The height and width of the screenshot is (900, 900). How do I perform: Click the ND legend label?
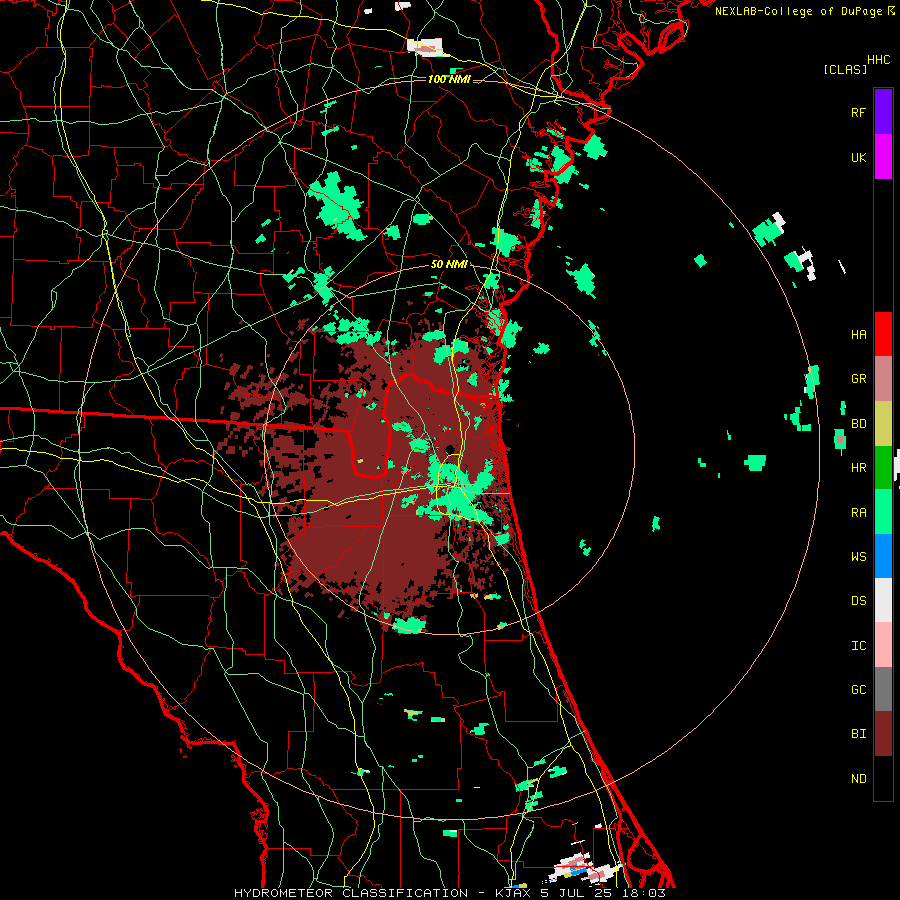tap(858, 779)
